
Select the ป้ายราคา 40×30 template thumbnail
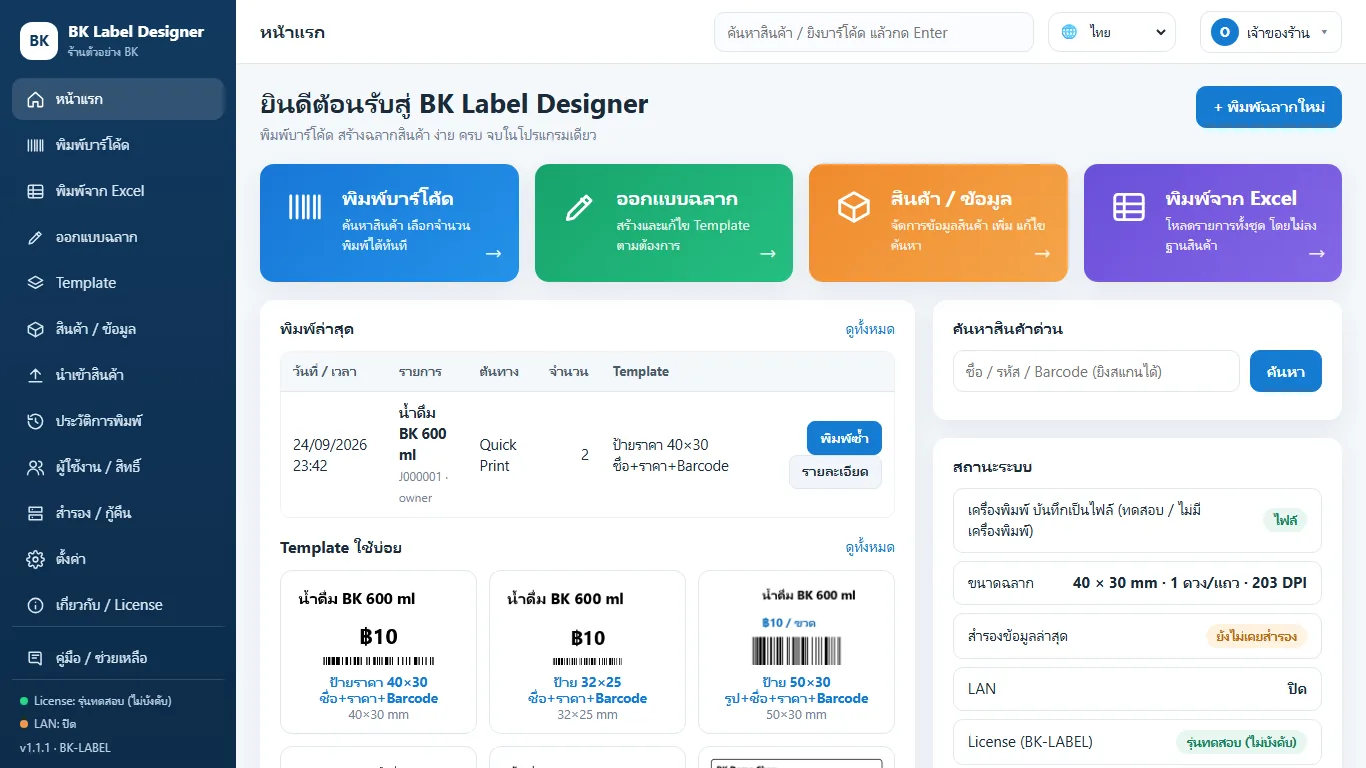tap(378, 652)
